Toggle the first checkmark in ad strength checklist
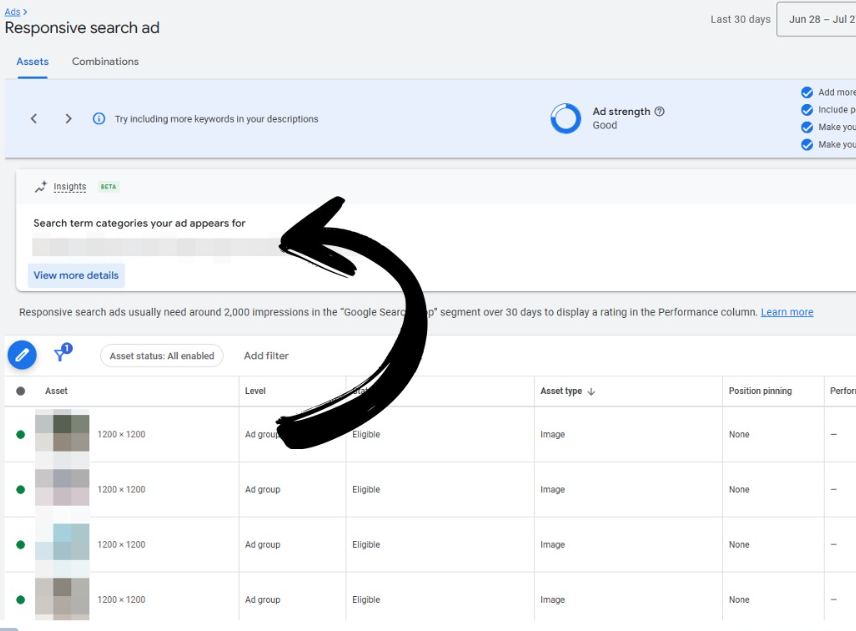The width and height of the screenshot is (856, 631). pos(807,93)
